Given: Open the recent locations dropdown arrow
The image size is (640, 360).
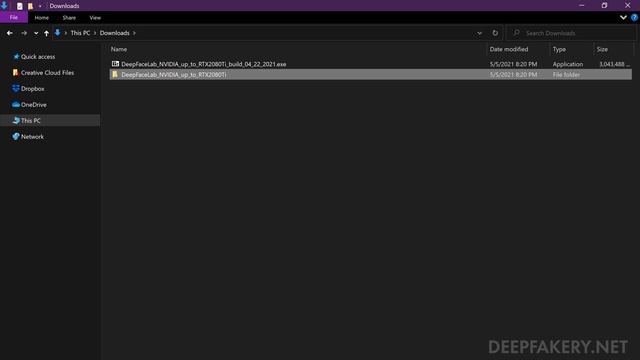Looking at the screenshot, I should (x=36, y=33).
